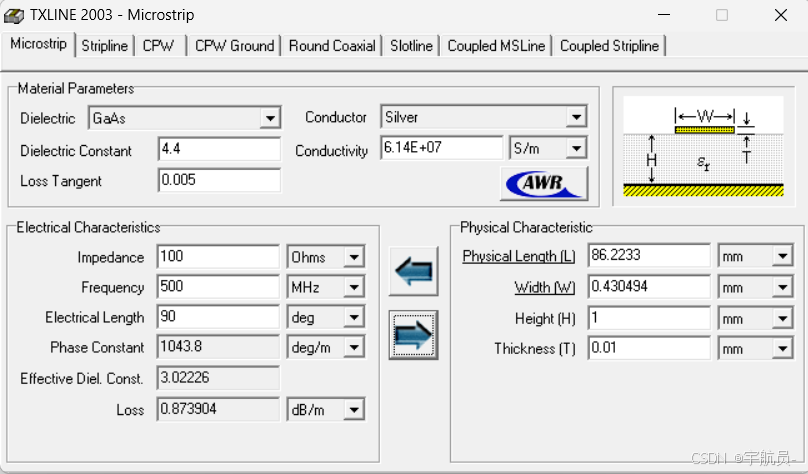The width and height of the screenshot is (808, 474).
Task: Click the Phase Constant field 1043.8
Action: 218,347
